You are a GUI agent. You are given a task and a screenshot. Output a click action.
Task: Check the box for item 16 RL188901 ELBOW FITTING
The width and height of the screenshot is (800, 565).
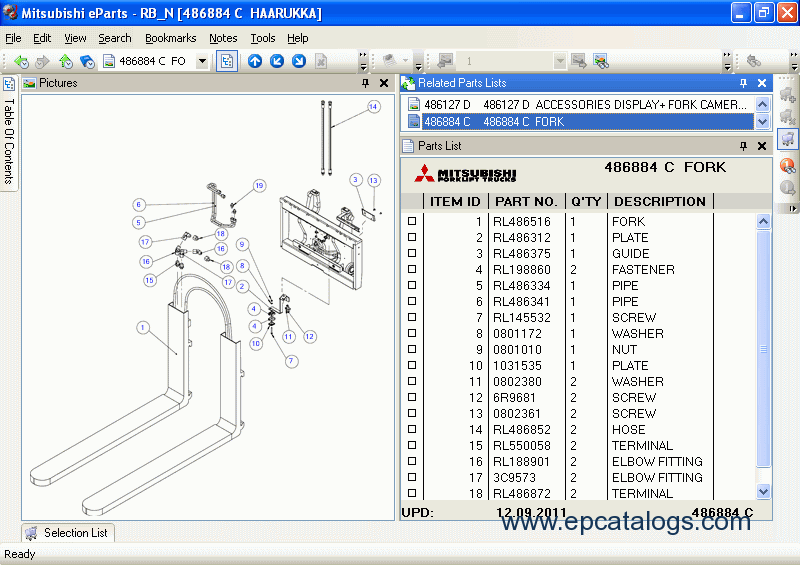click(x=412, y=461)
